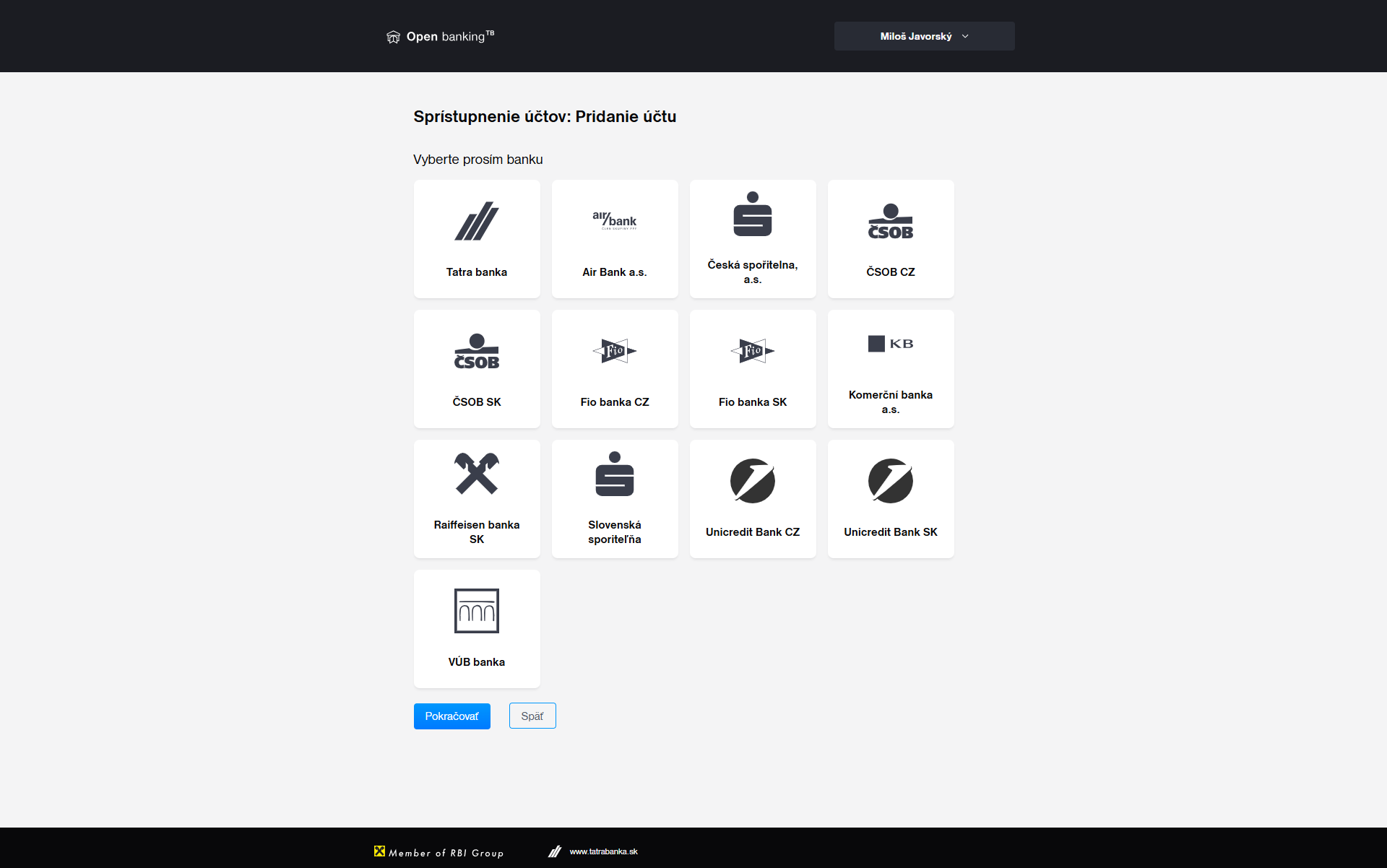Click the 'Unicredit Bank CZ' label
1387x868 pixels.
(753, 532)
